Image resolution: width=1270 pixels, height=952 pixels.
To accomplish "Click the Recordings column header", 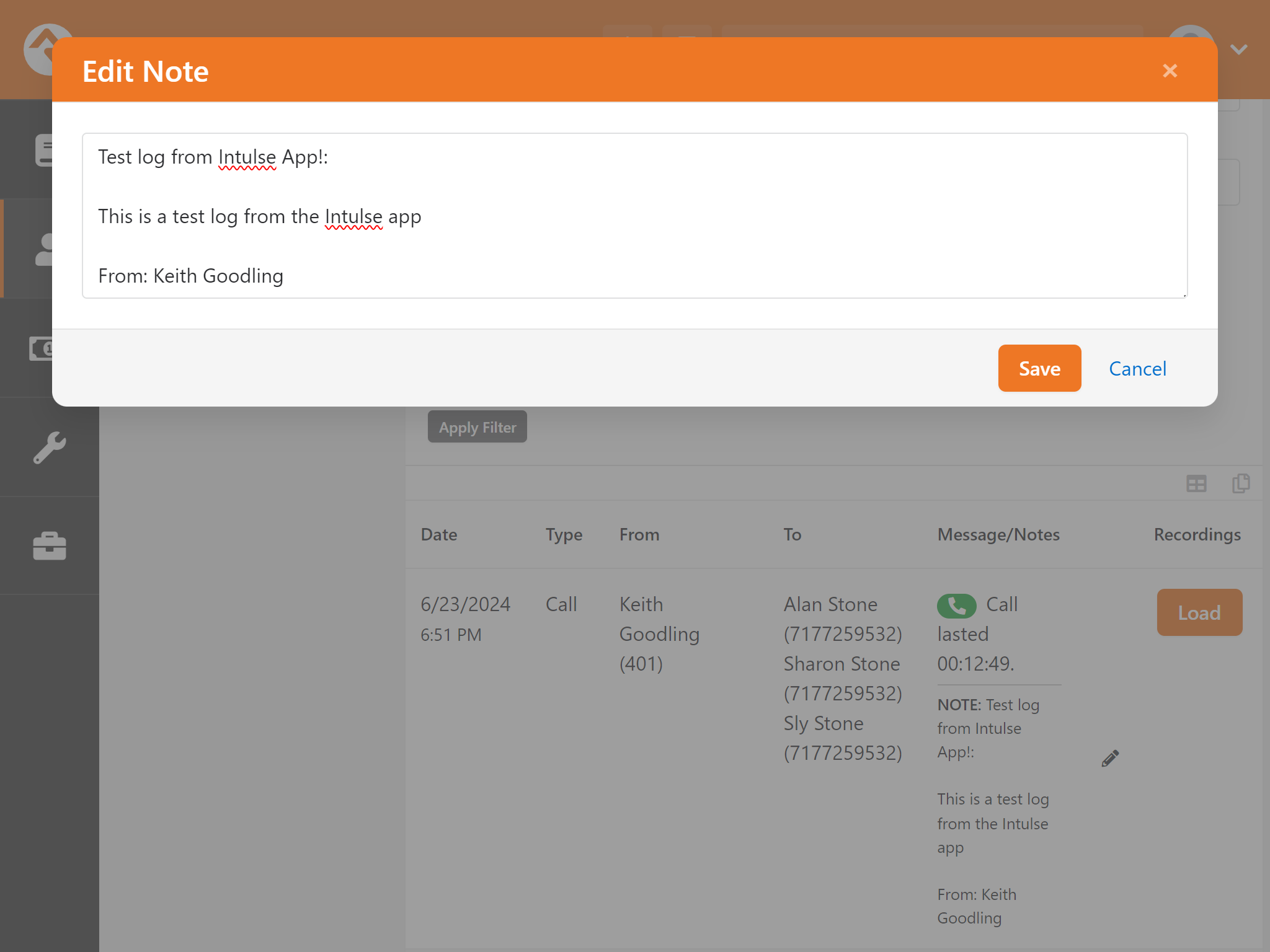I will [1197, 534].
